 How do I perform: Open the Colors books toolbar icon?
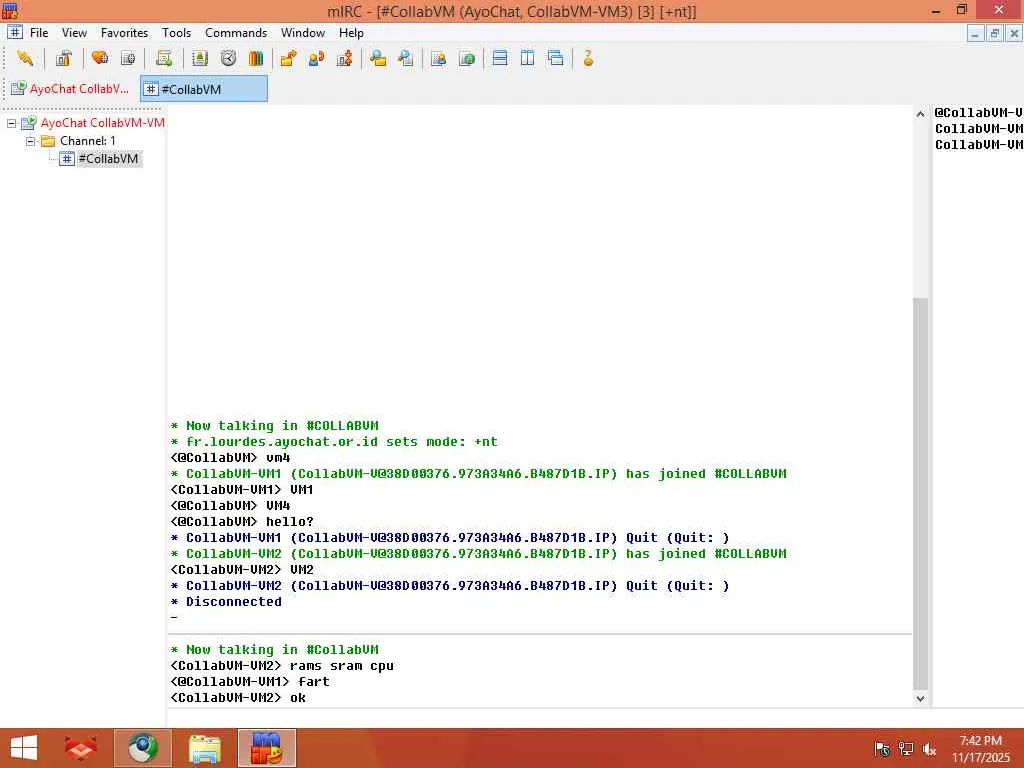pos(256,59)
